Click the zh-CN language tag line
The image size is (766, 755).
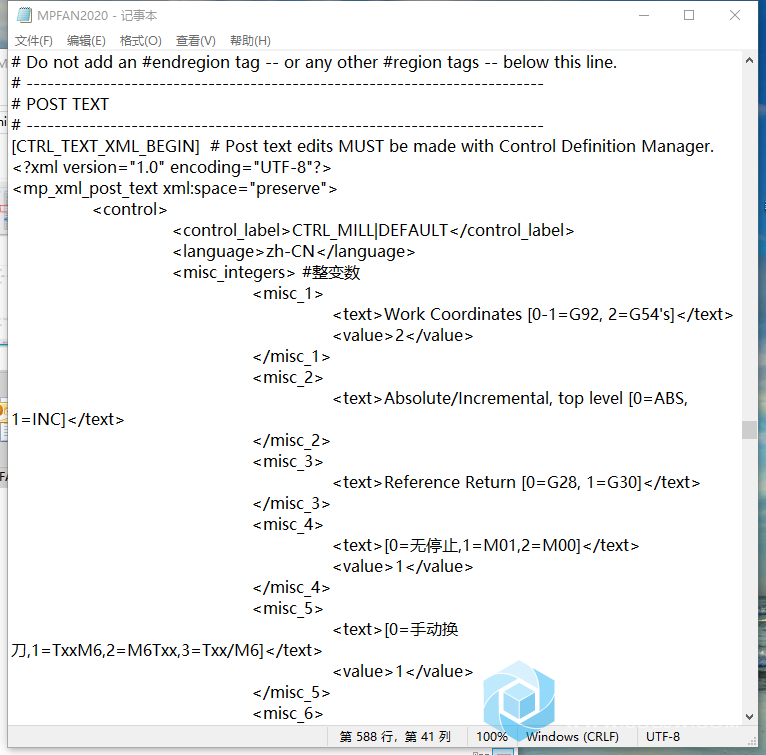pos(294,251)
